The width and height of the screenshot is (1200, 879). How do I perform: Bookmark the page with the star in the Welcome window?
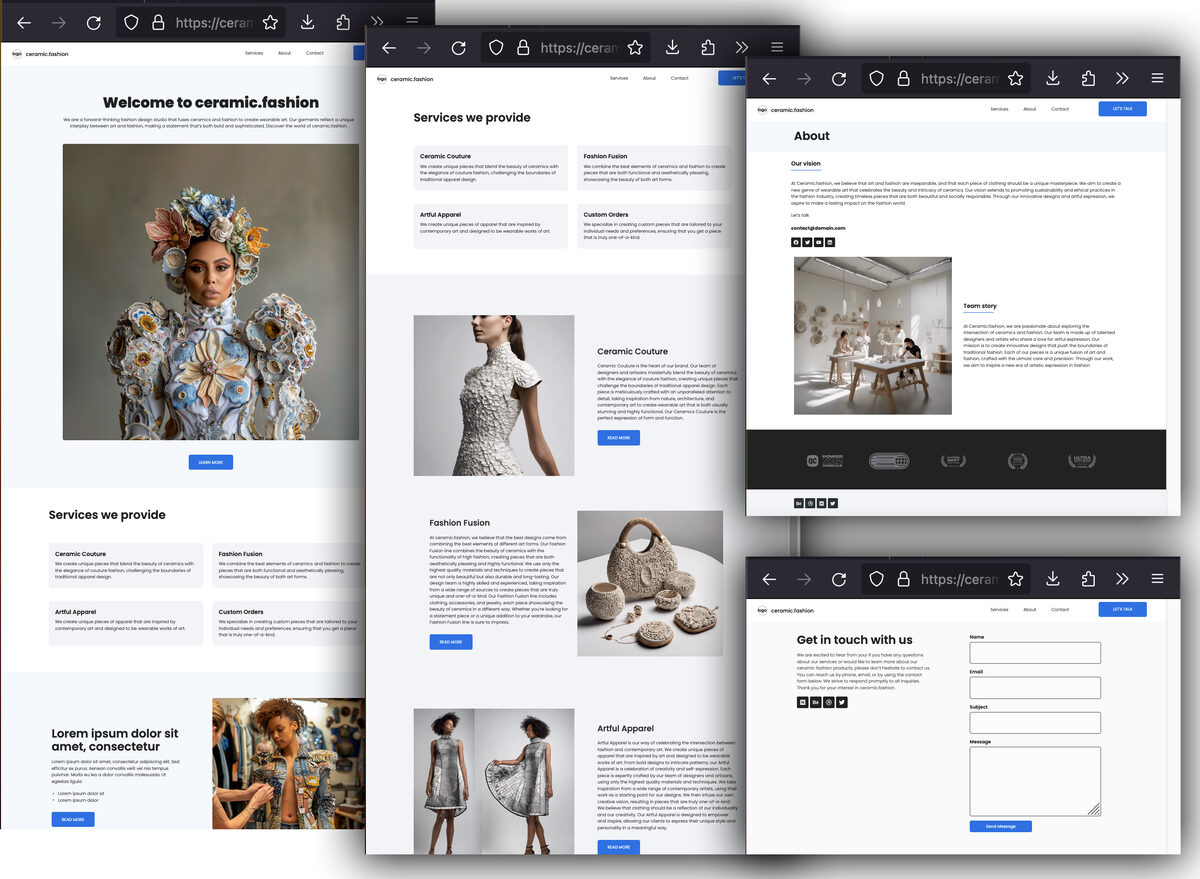click(x=270, y=22)
